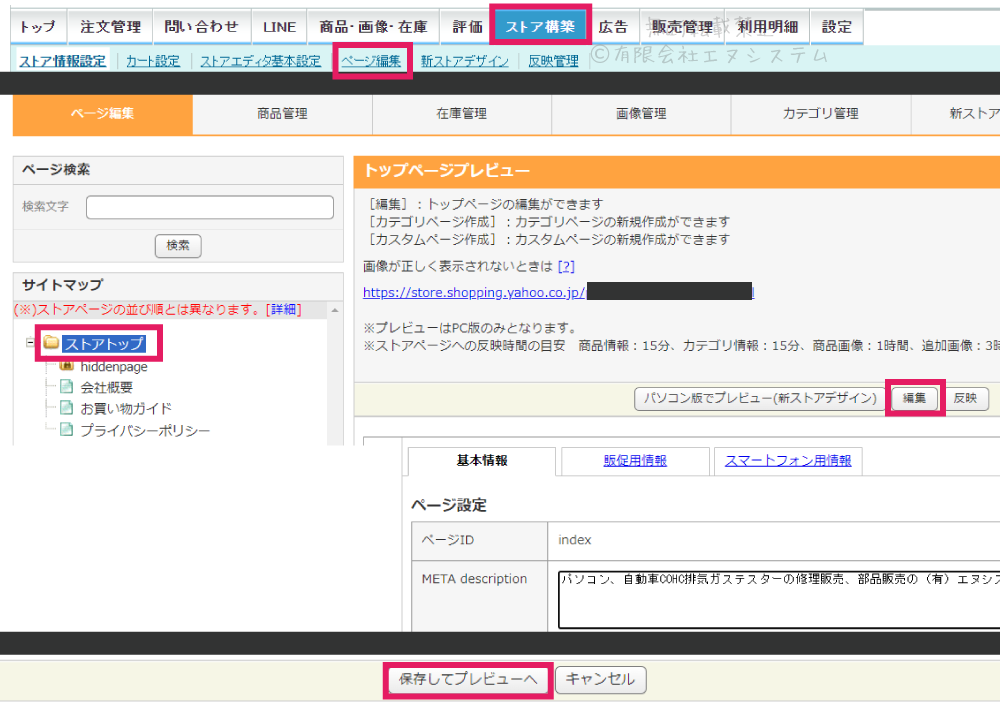1000x716 pixels.
Task: Select the orange ページ編集 tab
Action: [103, 114]
